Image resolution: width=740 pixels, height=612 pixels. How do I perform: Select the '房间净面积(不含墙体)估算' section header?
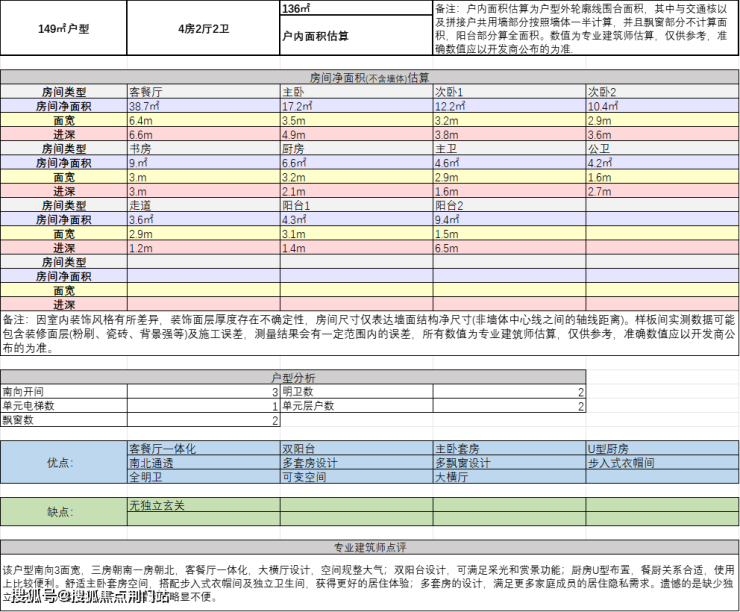(370, 77)
